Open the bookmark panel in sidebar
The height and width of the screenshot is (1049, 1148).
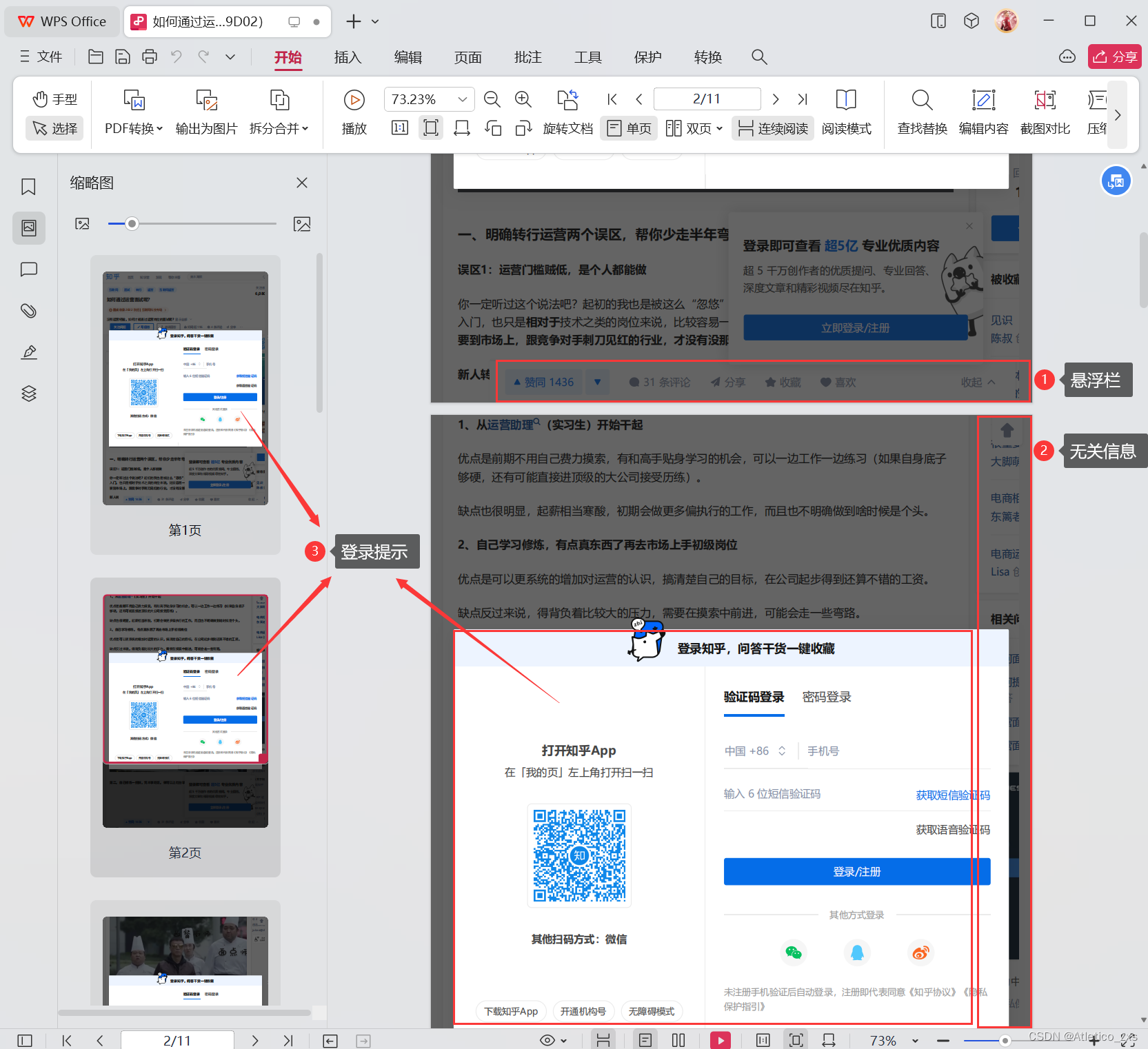click(x=29, y=187)
